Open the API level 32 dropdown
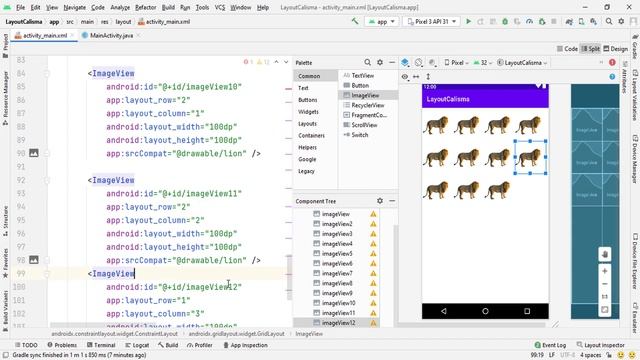Image resolution: width=640 pixels, height=360 pixels. point(483,62)
